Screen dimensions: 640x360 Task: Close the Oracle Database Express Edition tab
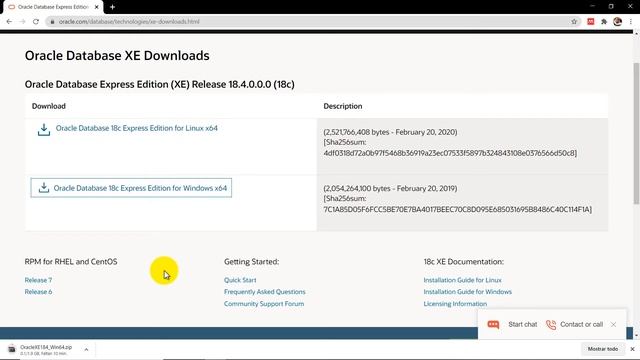96,7
